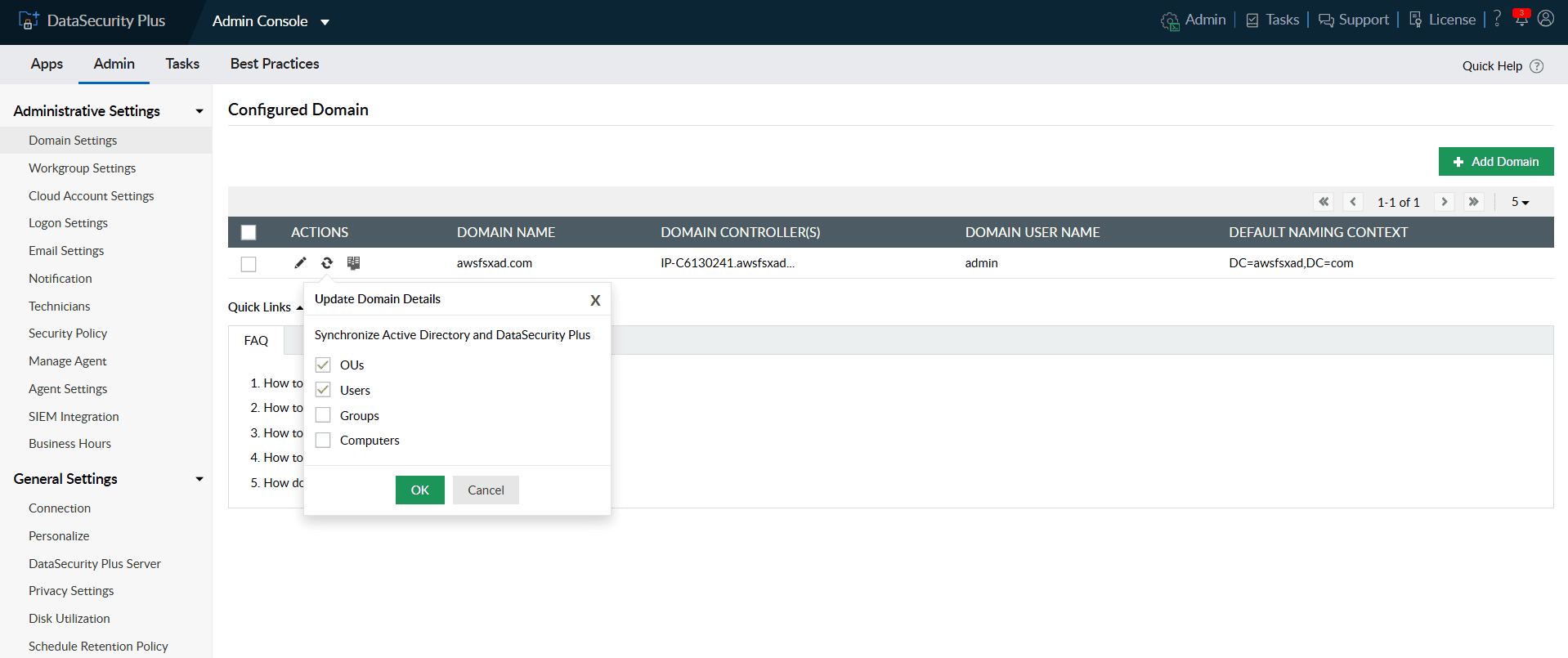Image resolution: width=1568 pixels, height=658 pixels.
Task: Click the License document icon in header
Action: pyautogui.click(x=1415, y=20)
